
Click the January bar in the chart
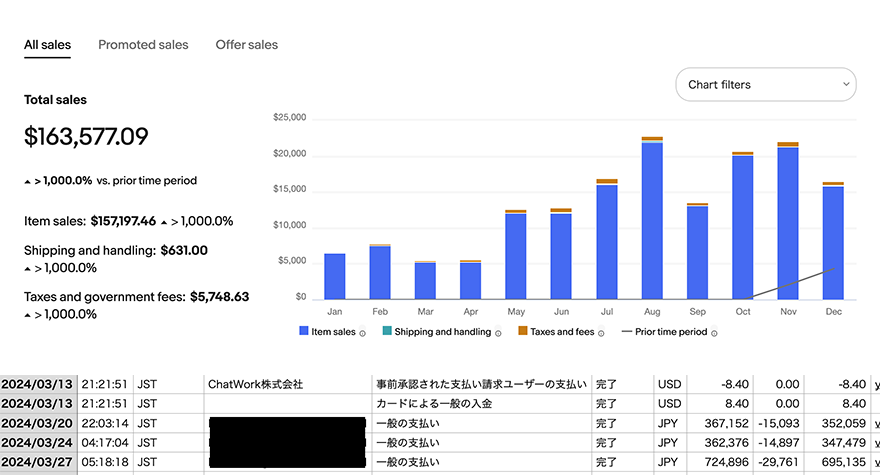coord(335,277)
